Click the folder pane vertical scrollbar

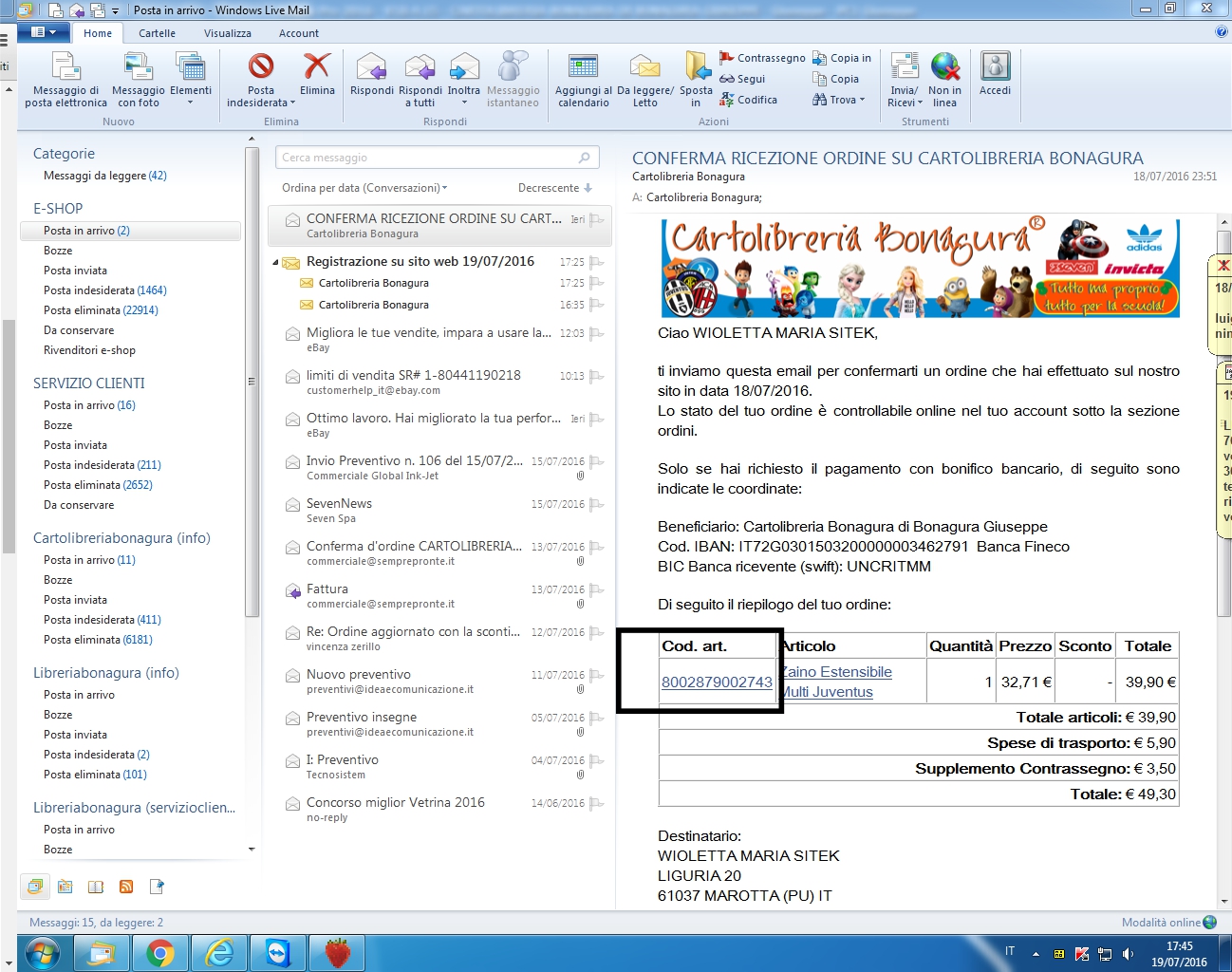(x=252, y=382)
